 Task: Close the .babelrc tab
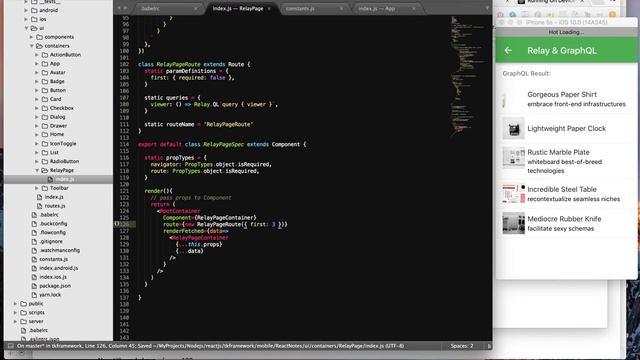point(196,9)
